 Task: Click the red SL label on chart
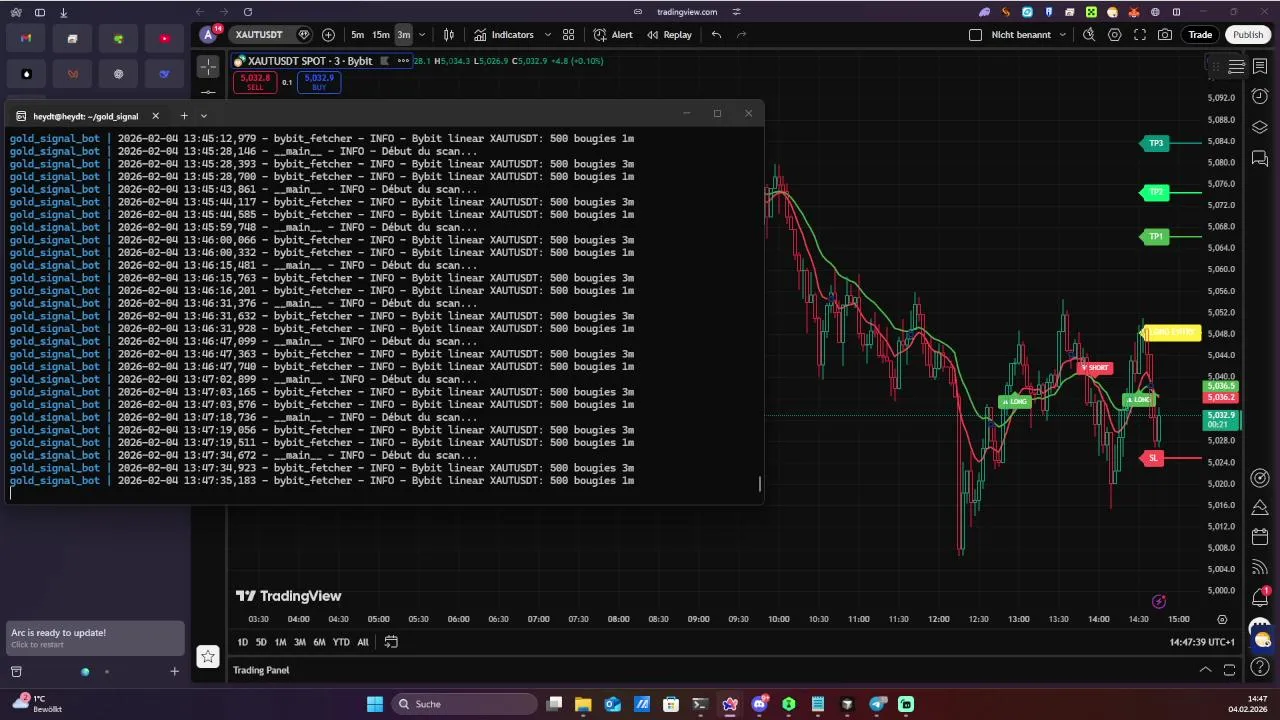[x=1153, y=458]
